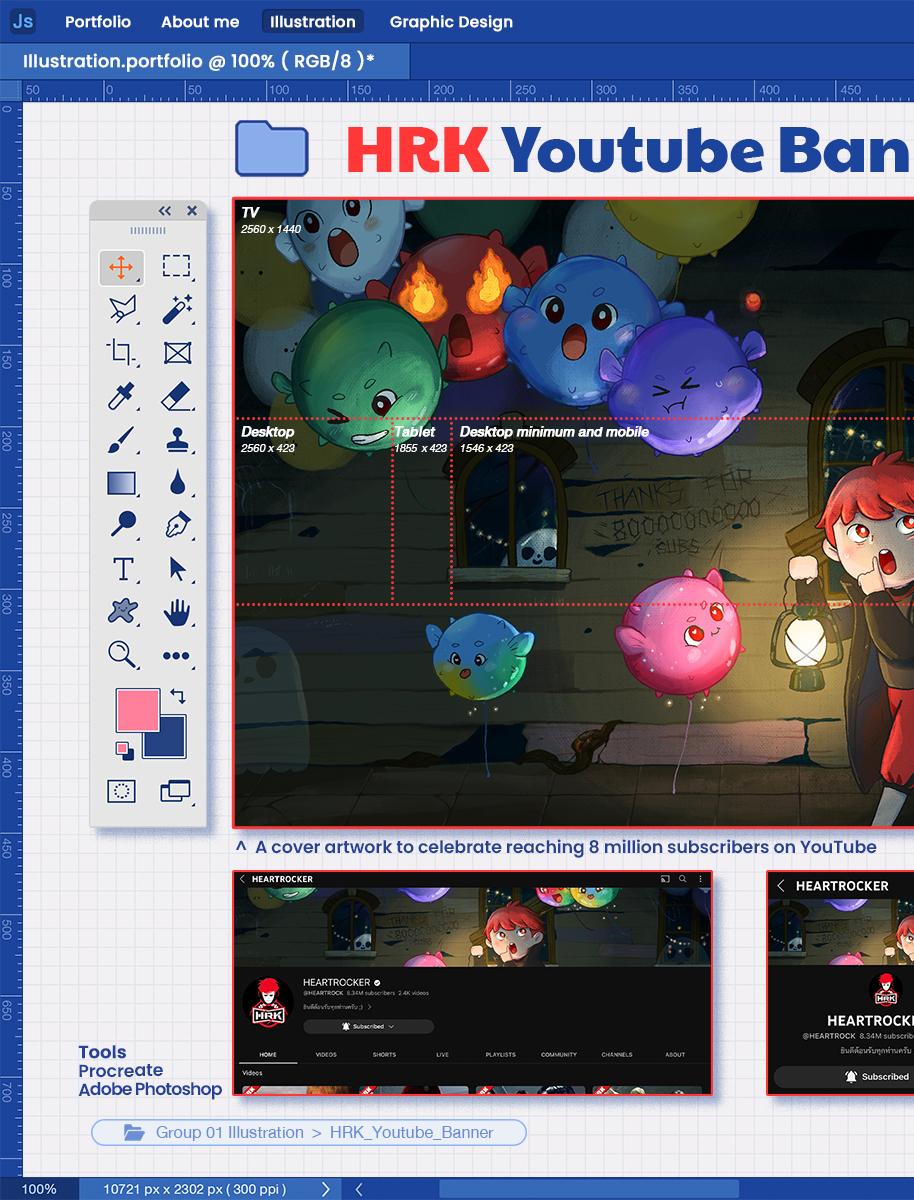Click the 'Tablet' safe-area label

414,432
